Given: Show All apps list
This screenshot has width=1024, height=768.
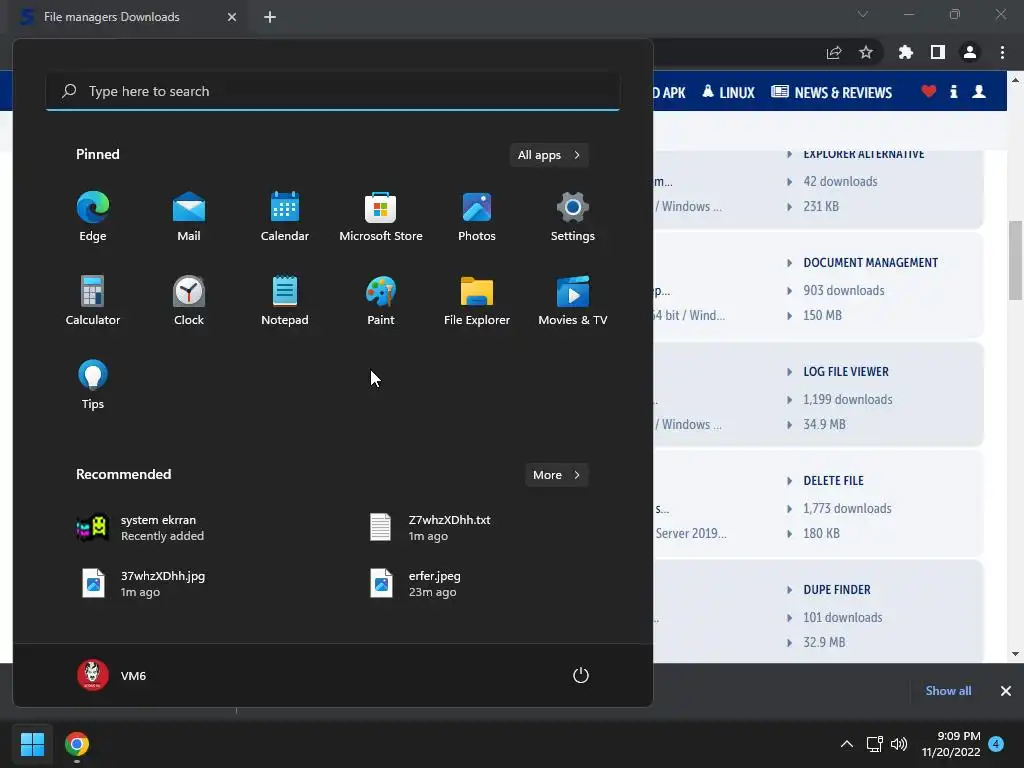Looking at the screenshot, I should pos(549,155).
